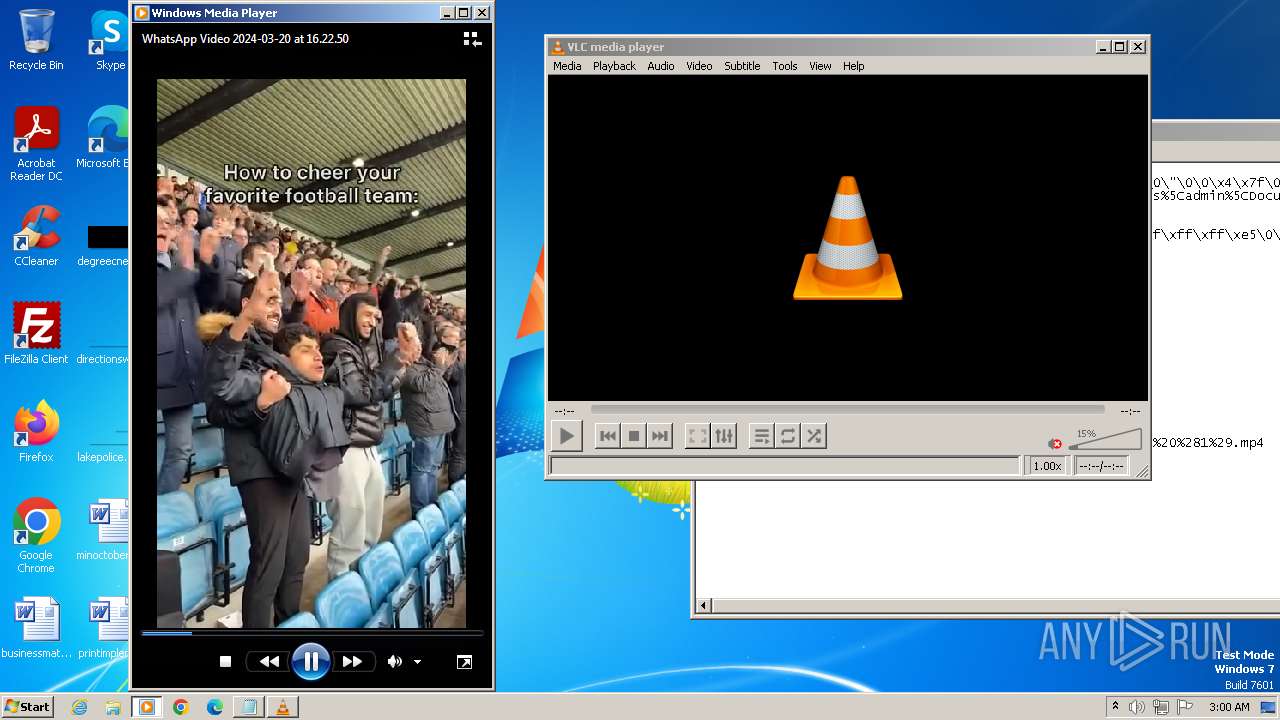View Windows Media Player in full screen

pos(464,662)
